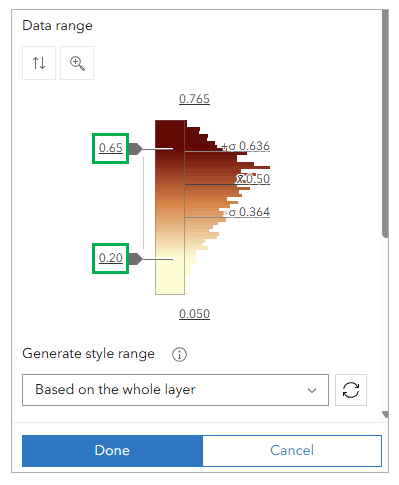
Task: Click the info icon beside Generate style range
Action: [x=179, y=354]
